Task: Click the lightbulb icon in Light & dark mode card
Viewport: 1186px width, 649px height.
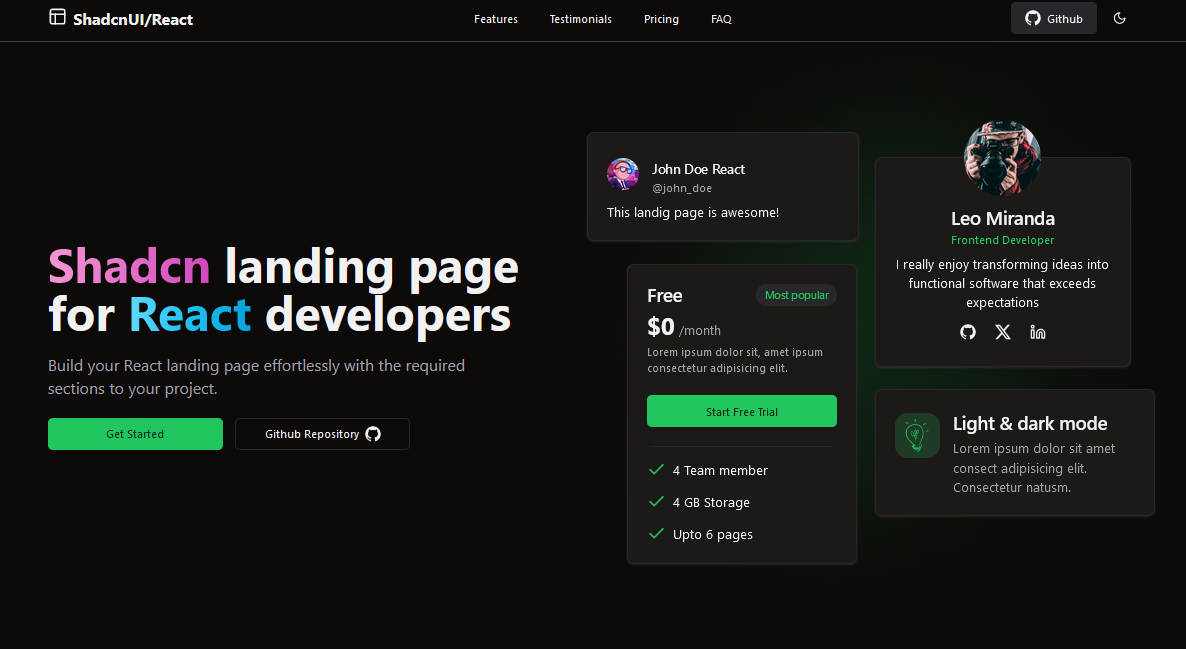Action: coord(917,435)
